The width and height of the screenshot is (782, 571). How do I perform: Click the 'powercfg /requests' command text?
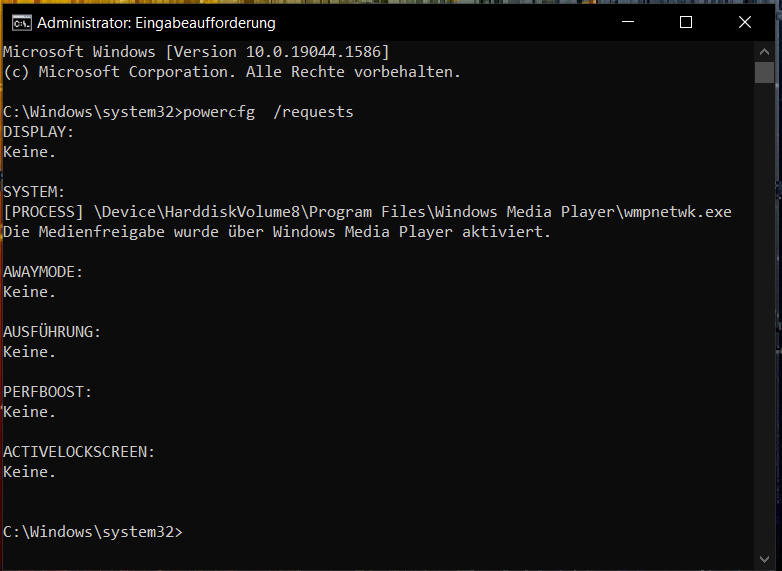pyautogui.click(x=268, y=112)
